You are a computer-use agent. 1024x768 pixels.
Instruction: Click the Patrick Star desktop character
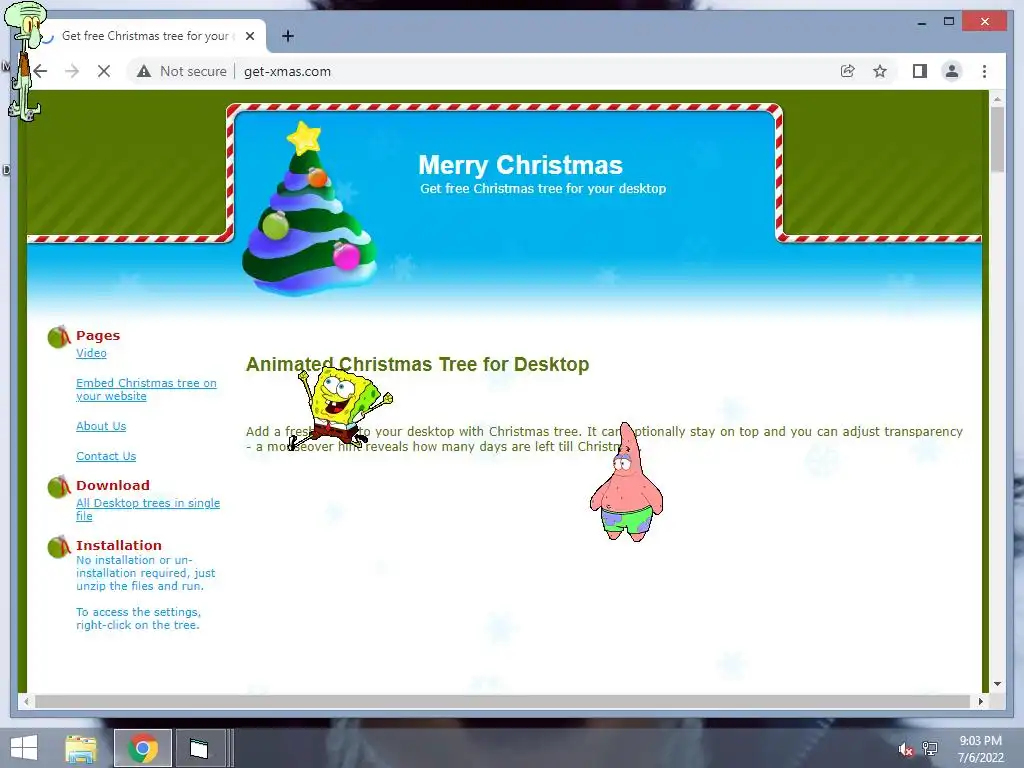(626, 483)
